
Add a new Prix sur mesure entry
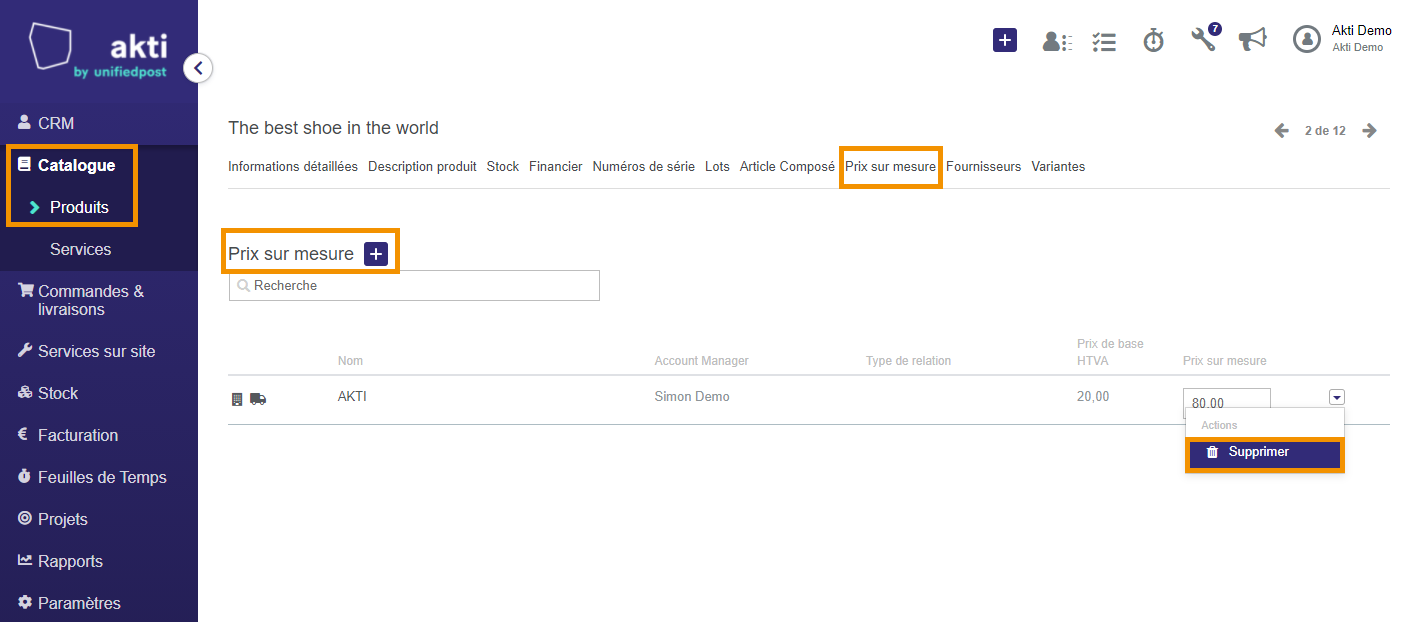pos(376,254)
